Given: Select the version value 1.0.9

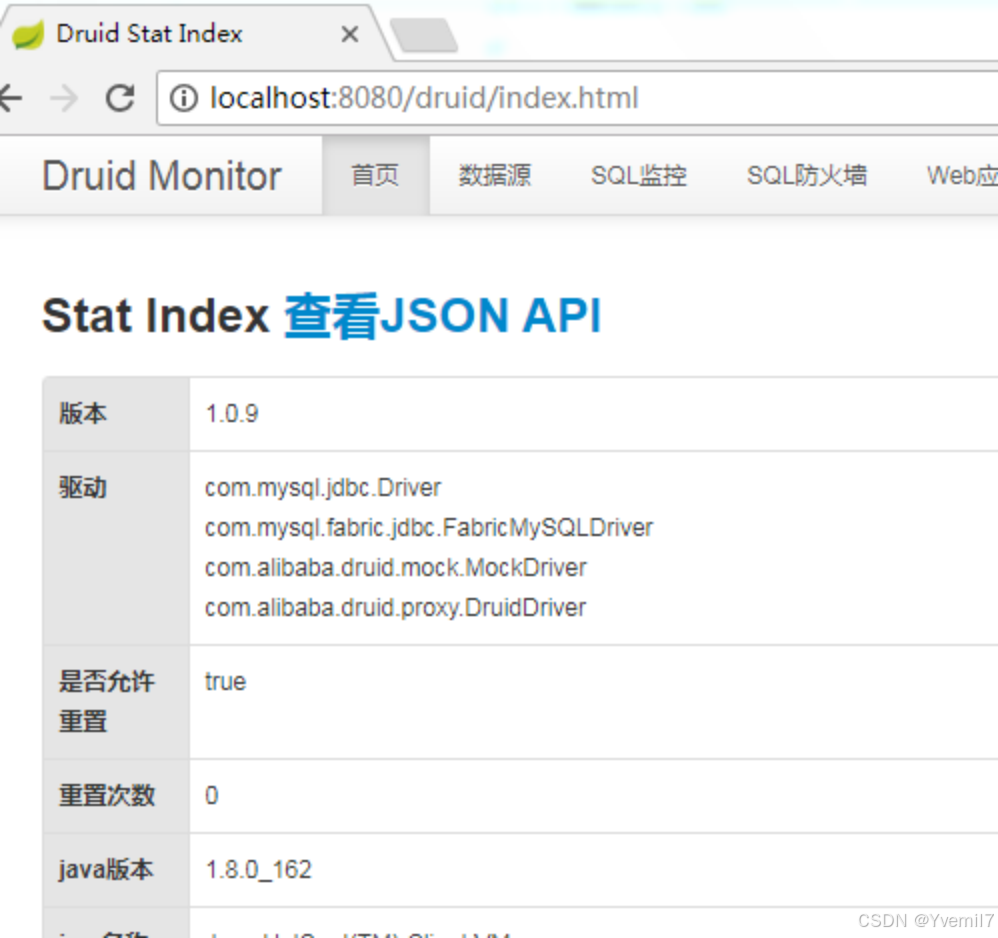Looking at the screenshot, I should [232, 414].
